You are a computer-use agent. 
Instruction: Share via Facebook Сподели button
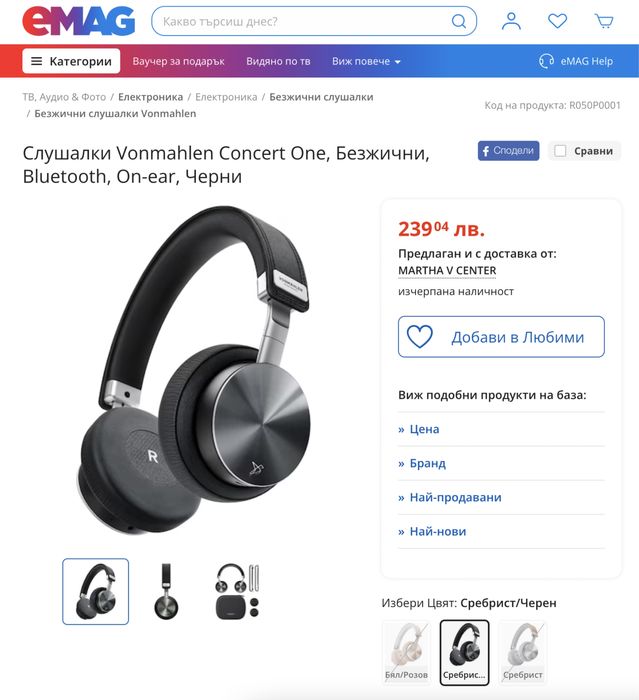pyautogui.click(x=508, y=151)
